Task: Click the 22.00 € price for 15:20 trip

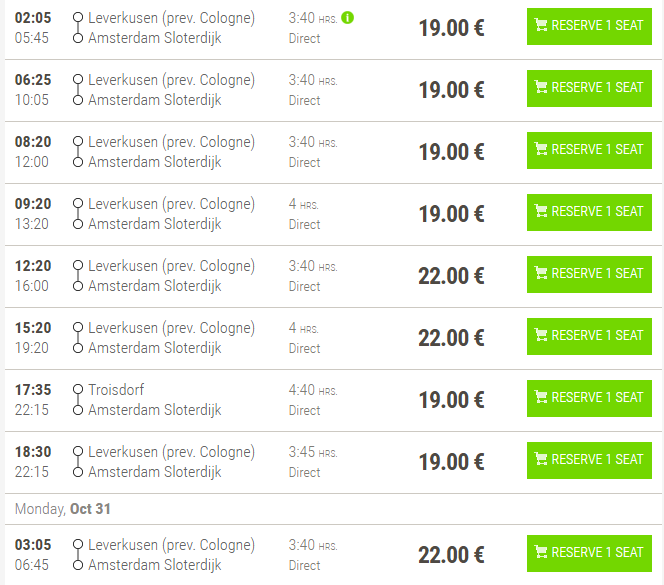Action: [451, 338]
